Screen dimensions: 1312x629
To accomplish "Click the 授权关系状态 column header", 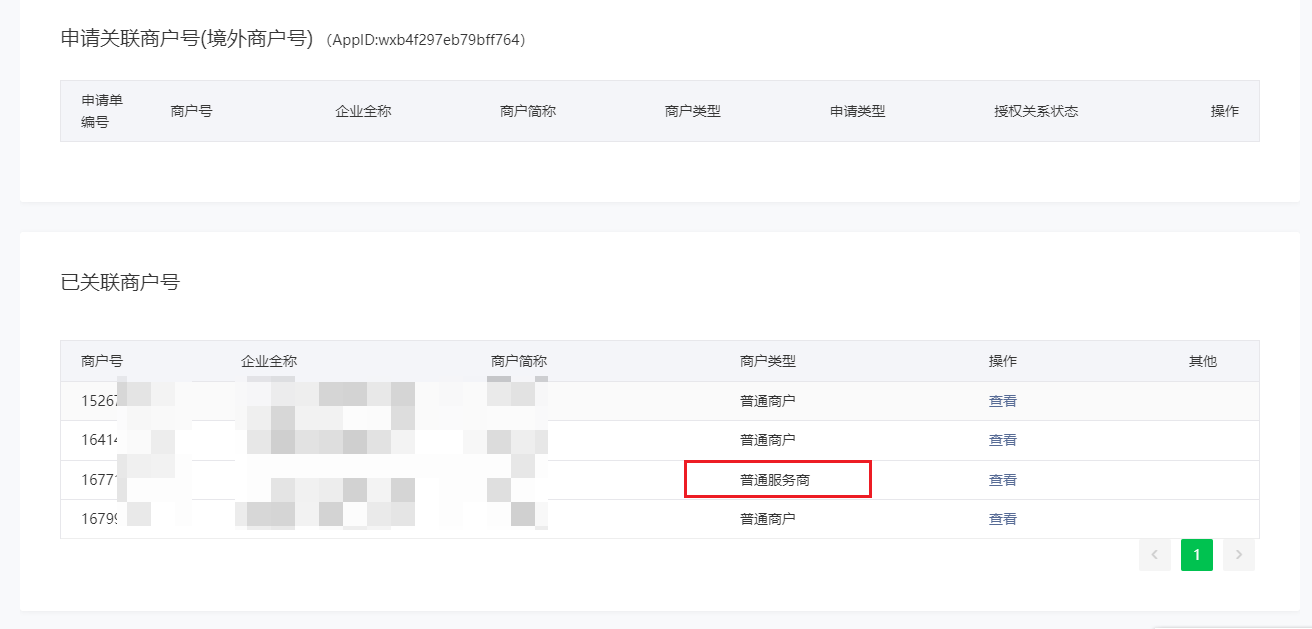I will [x=1035, y=111].
